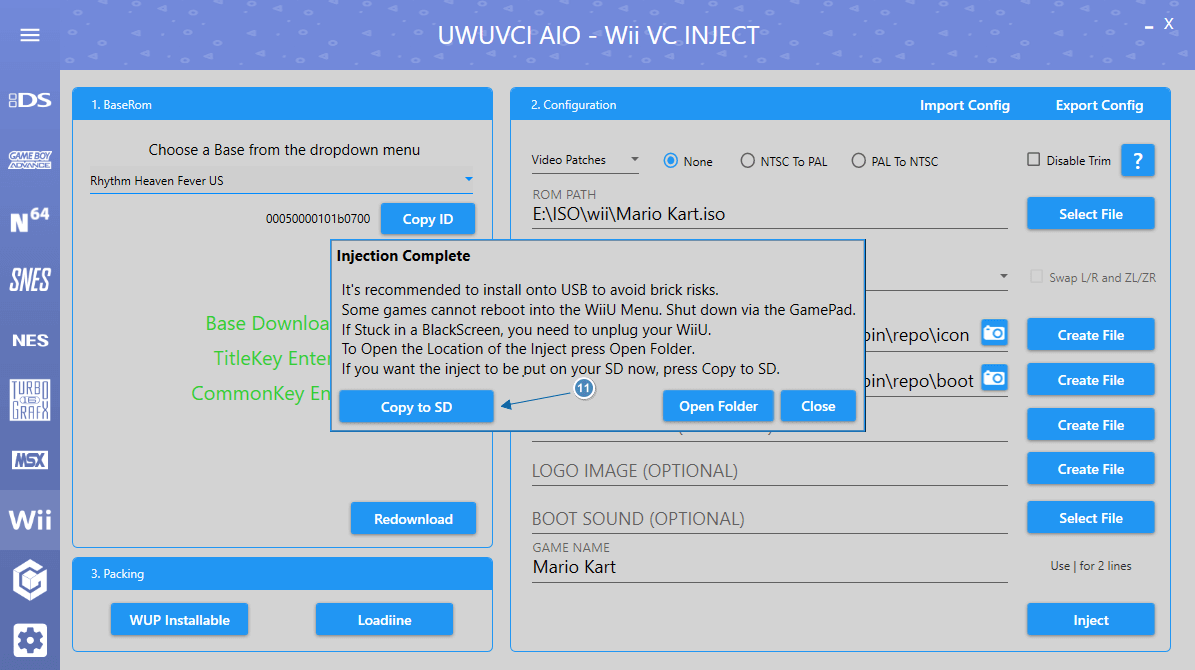The height and width of the screenshot is (670, 1195).
Task: Switch to the GameCube console
Action: pos(30,580)
